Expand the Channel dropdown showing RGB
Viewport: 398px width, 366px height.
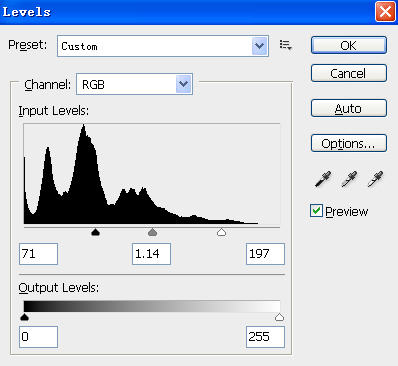point(134,84)
